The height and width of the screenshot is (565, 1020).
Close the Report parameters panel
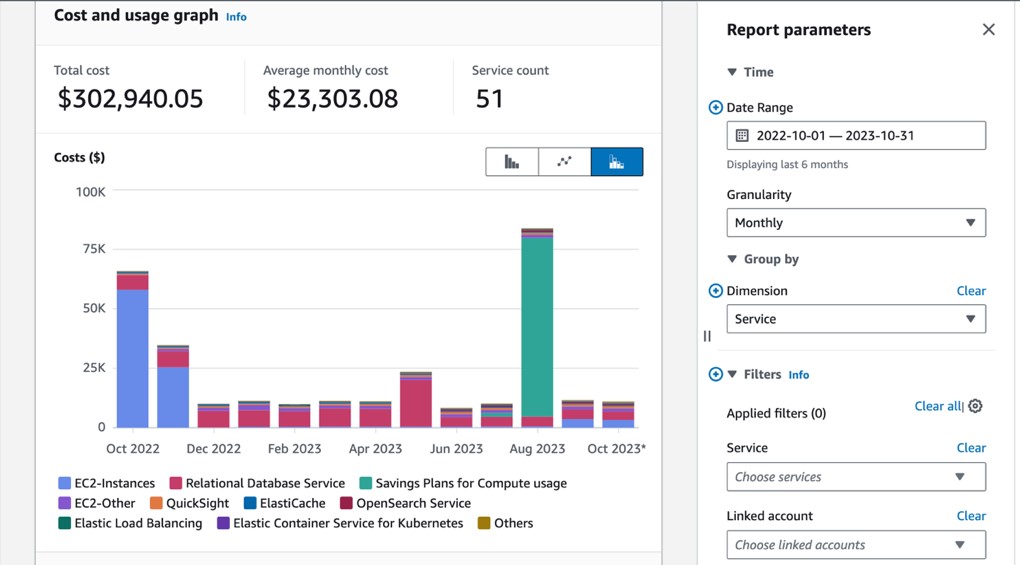point(988,30)
